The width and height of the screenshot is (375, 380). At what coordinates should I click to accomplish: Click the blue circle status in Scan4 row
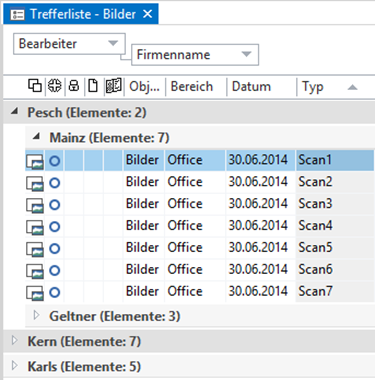(55, 227)
